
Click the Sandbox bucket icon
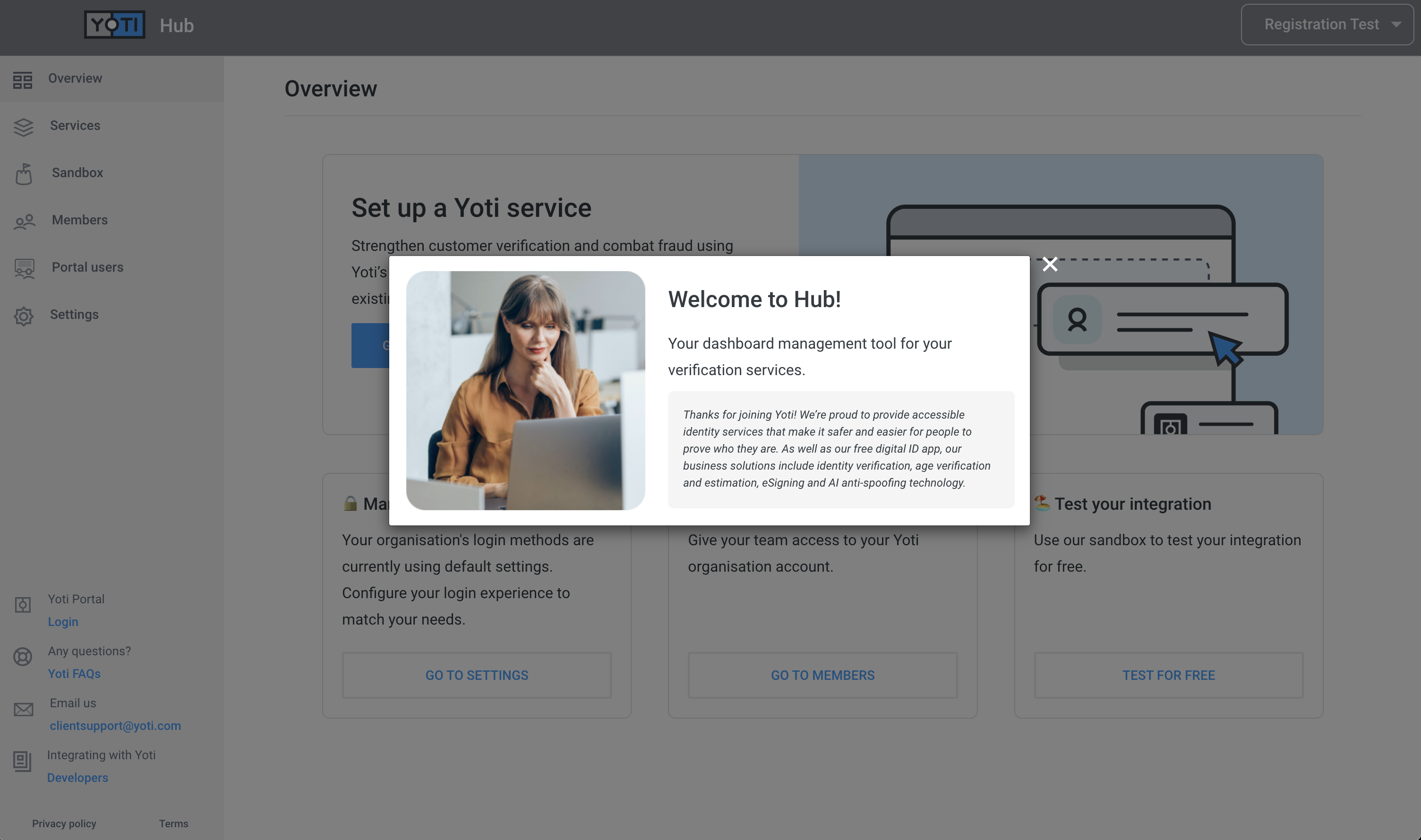24,174
